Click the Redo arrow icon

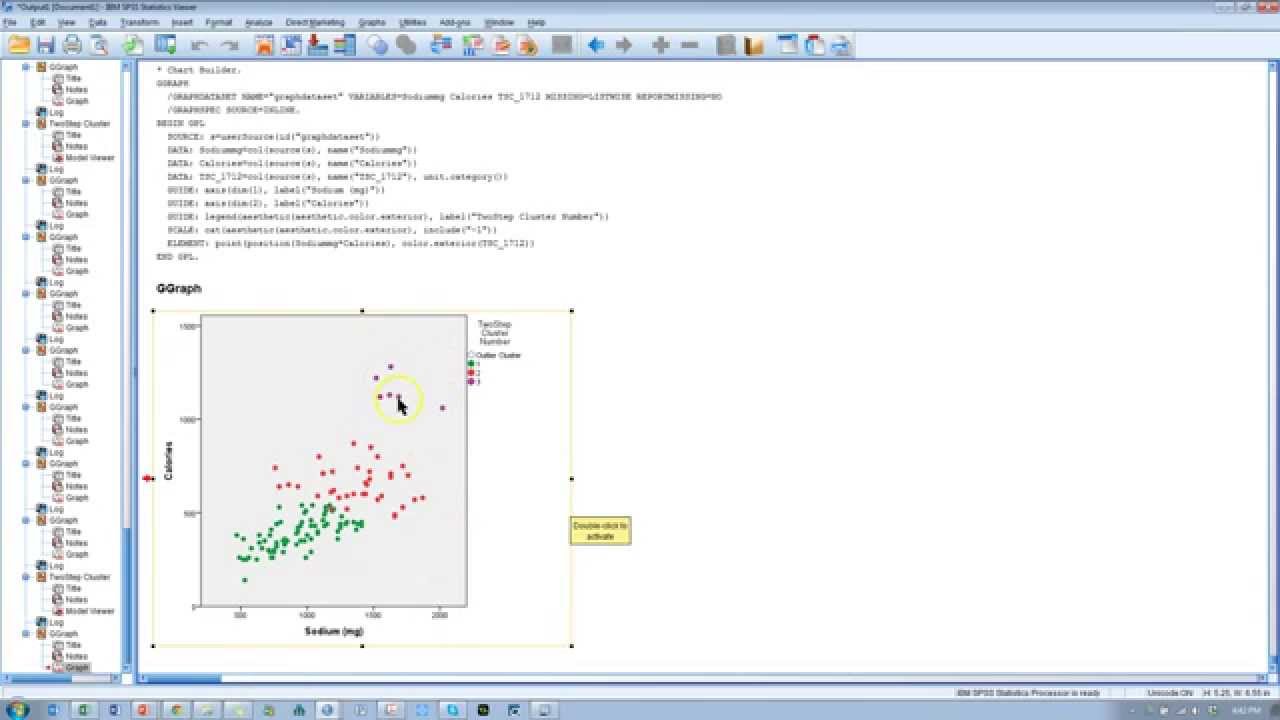click(x=230, y=45)
